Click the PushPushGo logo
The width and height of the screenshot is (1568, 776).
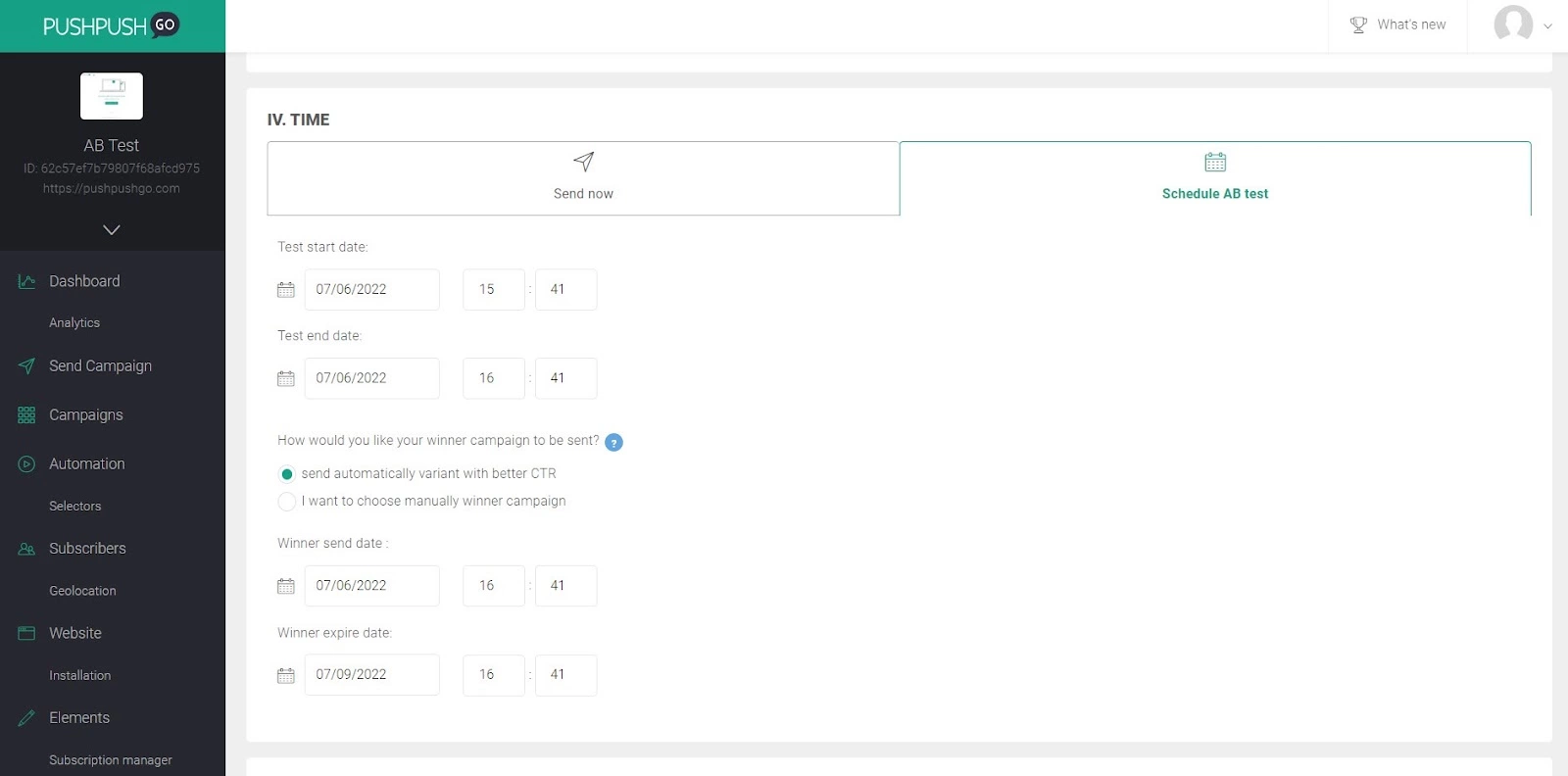pyautogui.click(x=111, y=25)
